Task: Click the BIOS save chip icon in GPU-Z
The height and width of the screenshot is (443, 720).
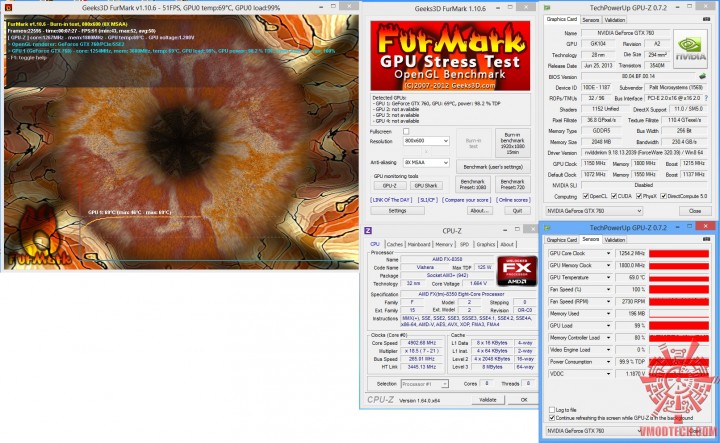Action: point(702,77)
